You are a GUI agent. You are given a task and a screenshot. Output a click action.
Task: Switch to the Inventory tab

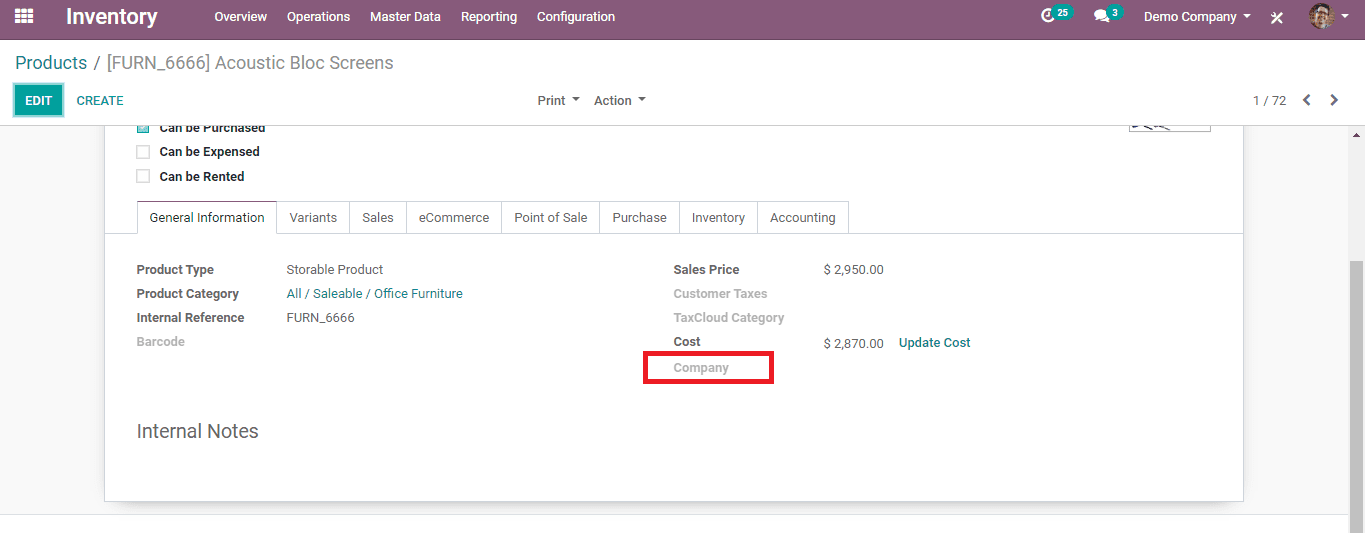click(x=718, y=217)
